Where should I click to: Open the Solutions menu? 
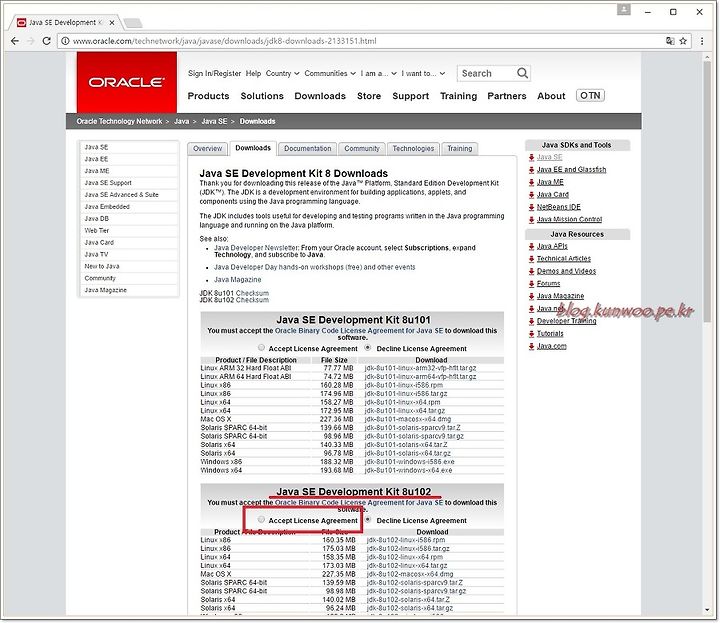(x=262, y=96)
